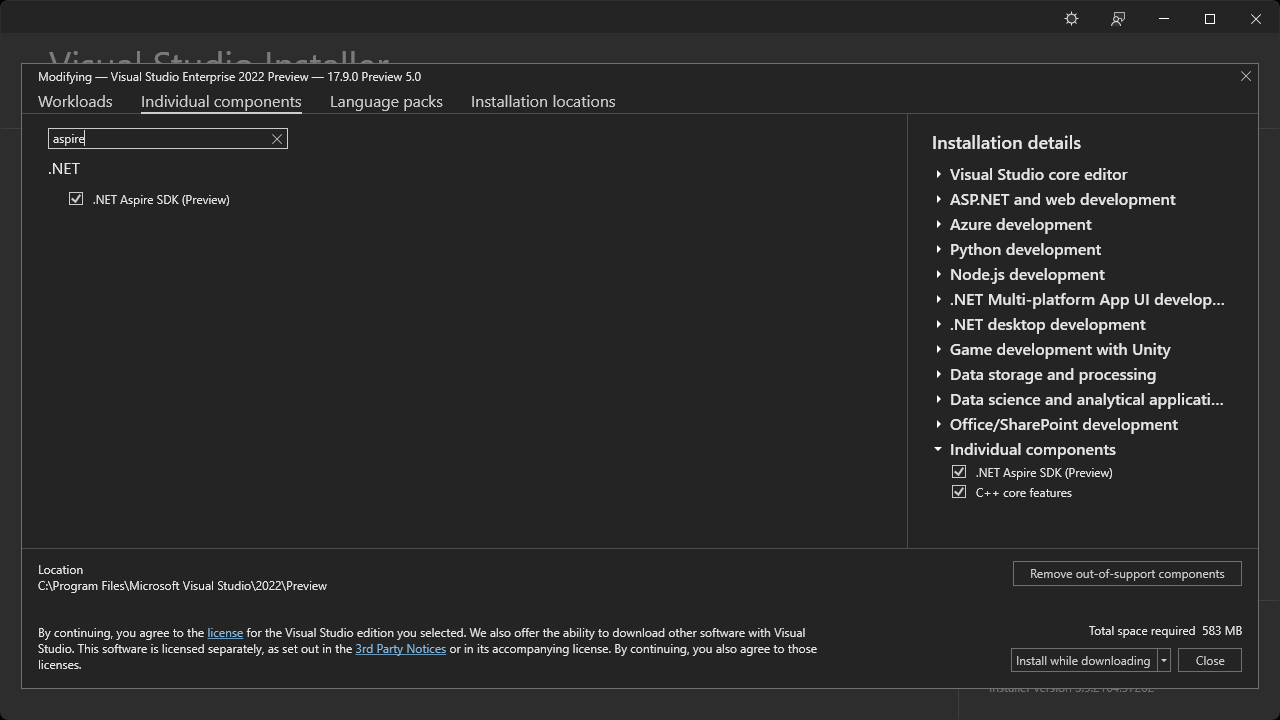Click inside the component search field
Viewport: 1280px width, 720px height.
click(x=160, y=138)
